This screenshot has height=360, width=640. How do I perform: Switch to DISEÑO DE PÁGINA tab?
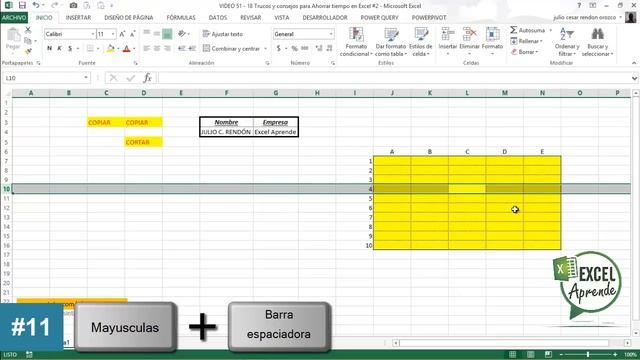(x=129, y=18)
